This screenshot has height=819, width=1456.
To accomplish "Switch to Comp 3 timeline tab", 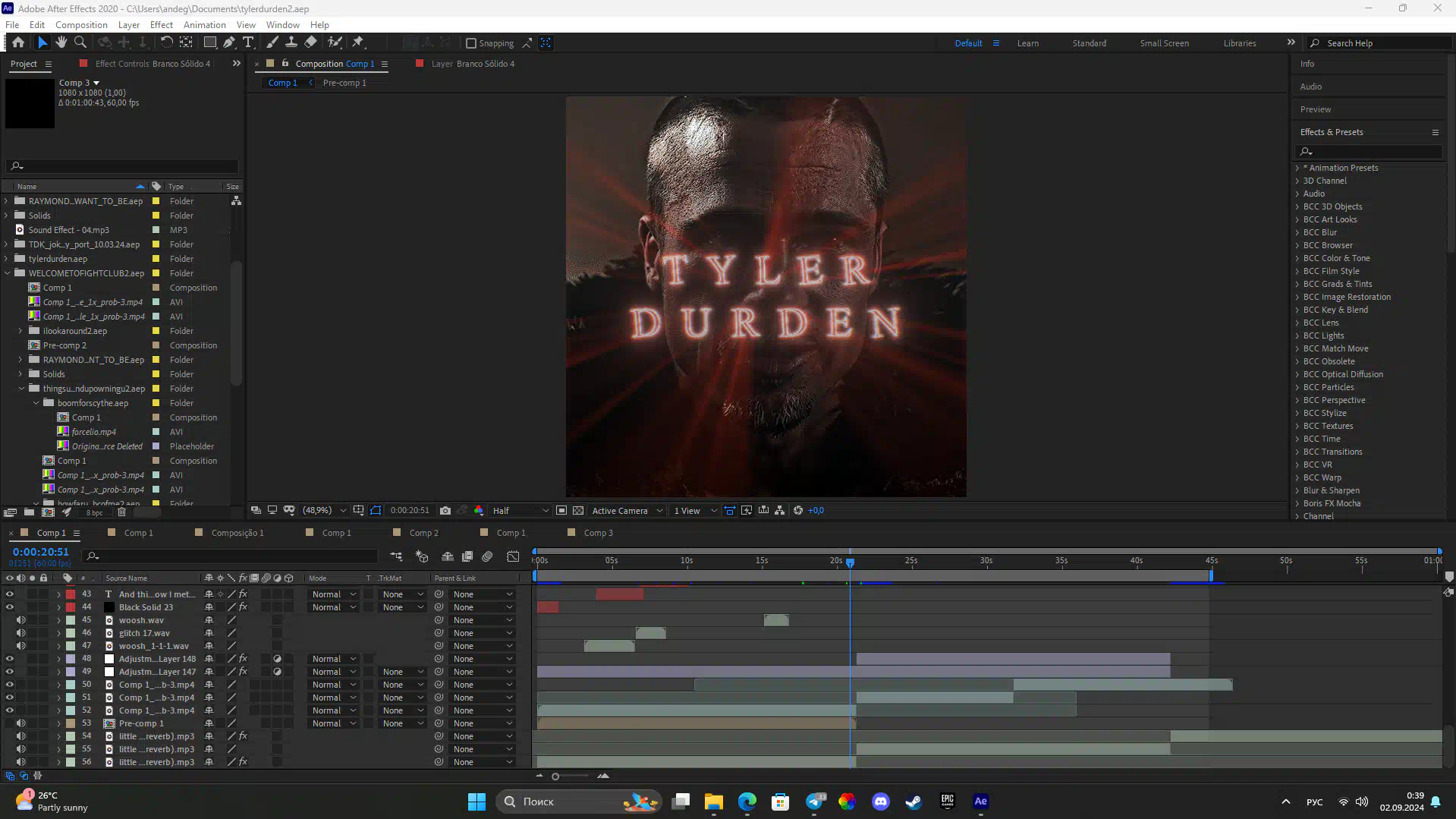I will point(598,533).
